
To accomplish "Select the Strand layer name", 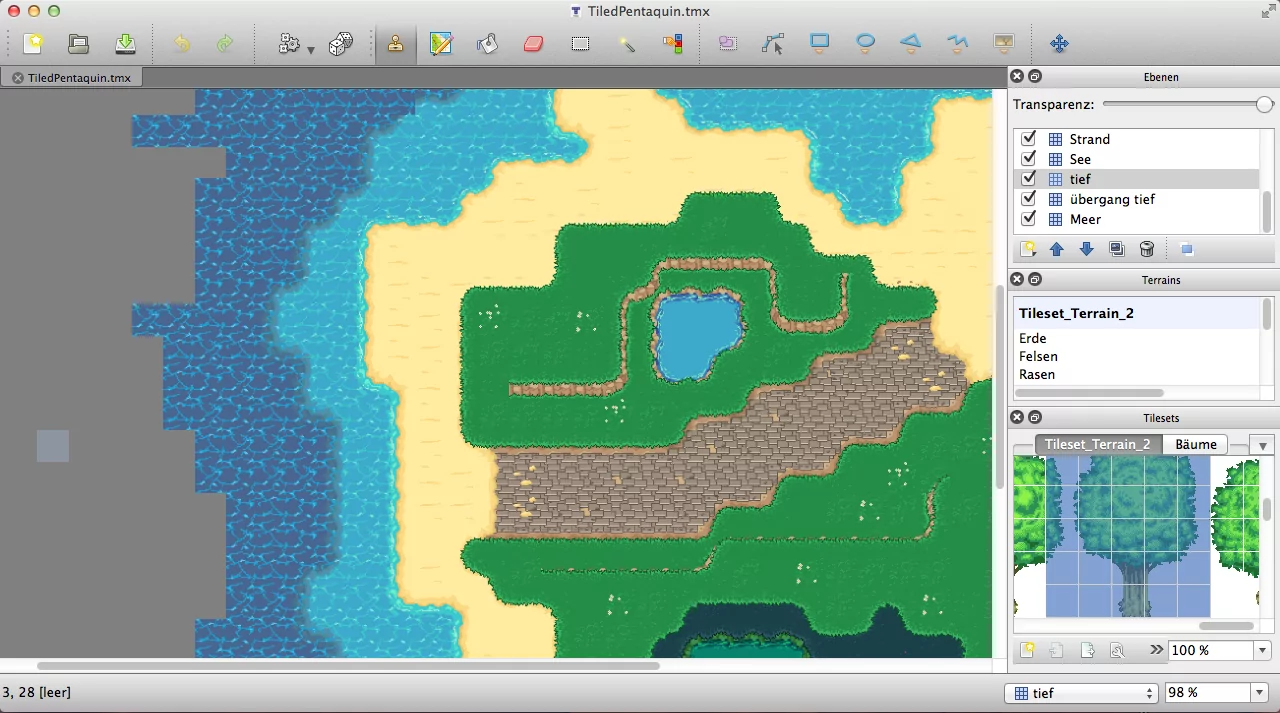I will [1089, 139].
